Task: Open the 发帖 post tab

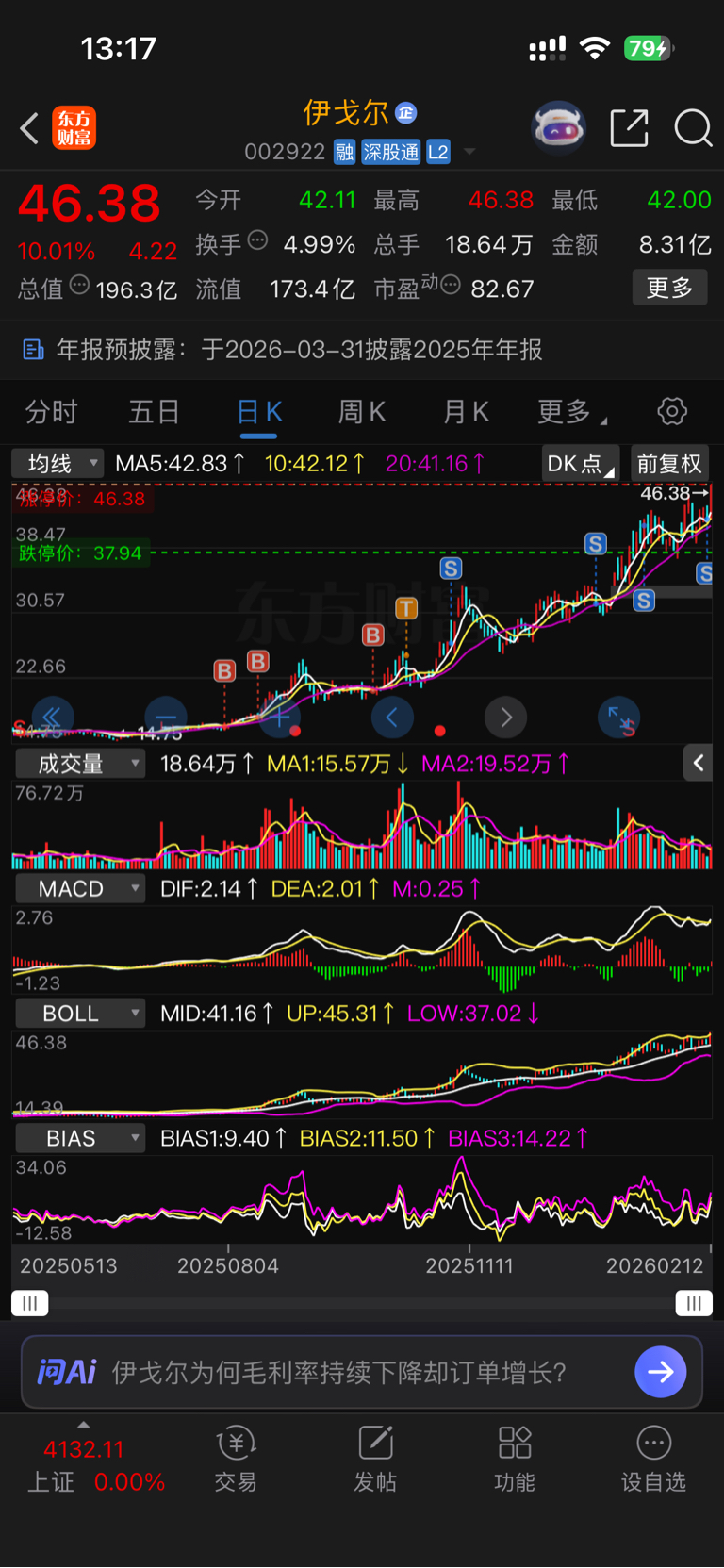Action: [375, 1460]
